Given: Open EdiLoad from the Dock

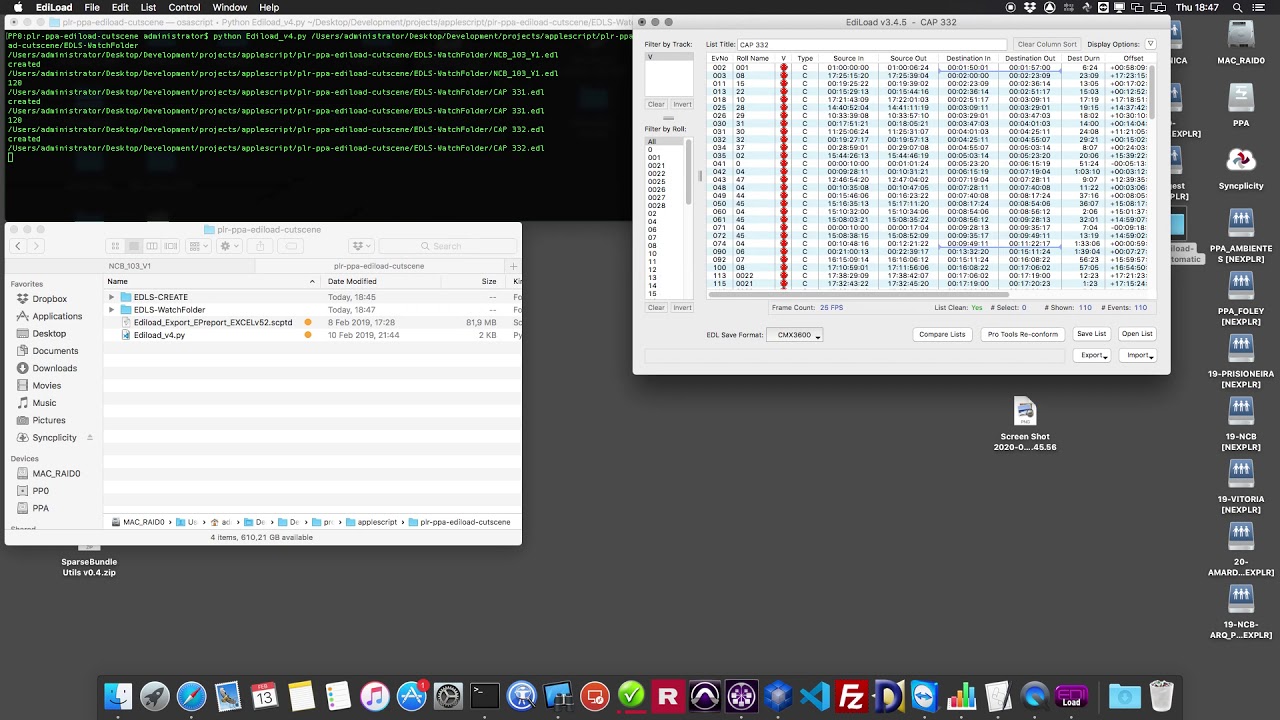Looking at the screenshot, I should click(x=1071, y=696).
